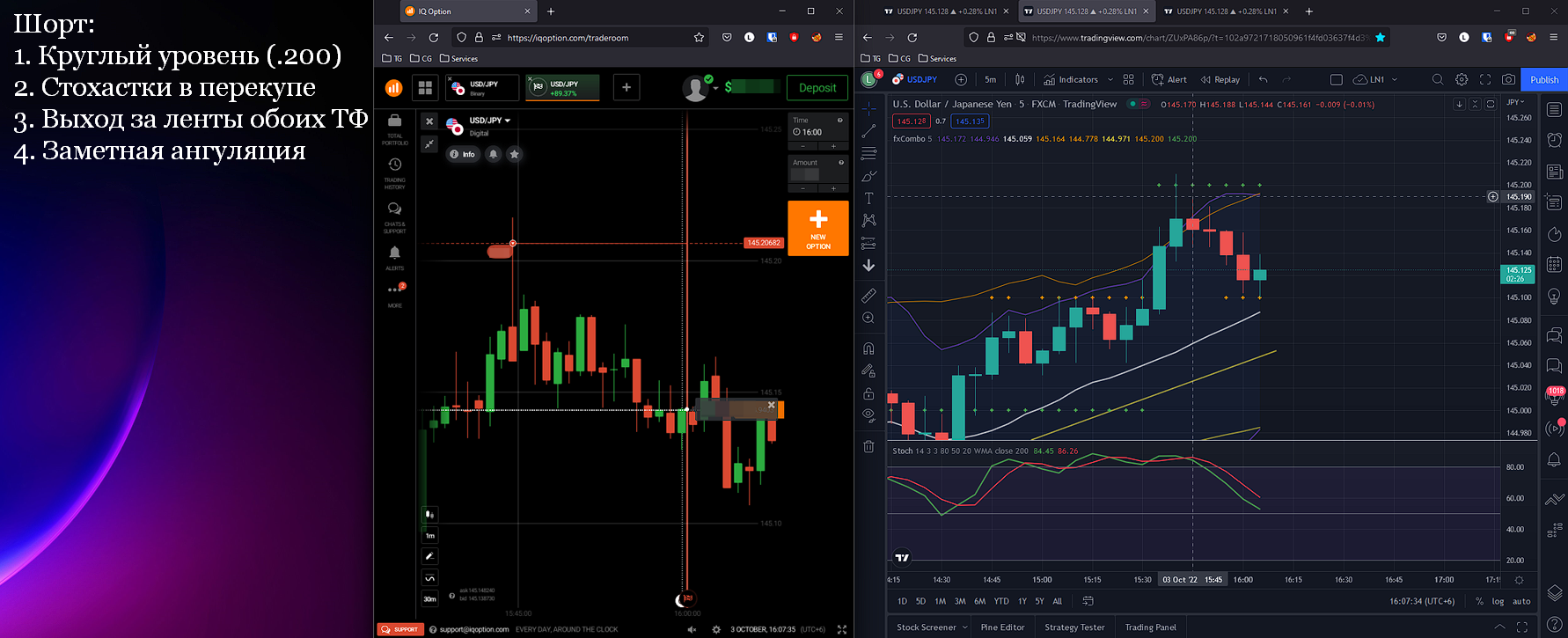
Task: Click the green Deposit button in IQ Option
Action: [817, 88]
